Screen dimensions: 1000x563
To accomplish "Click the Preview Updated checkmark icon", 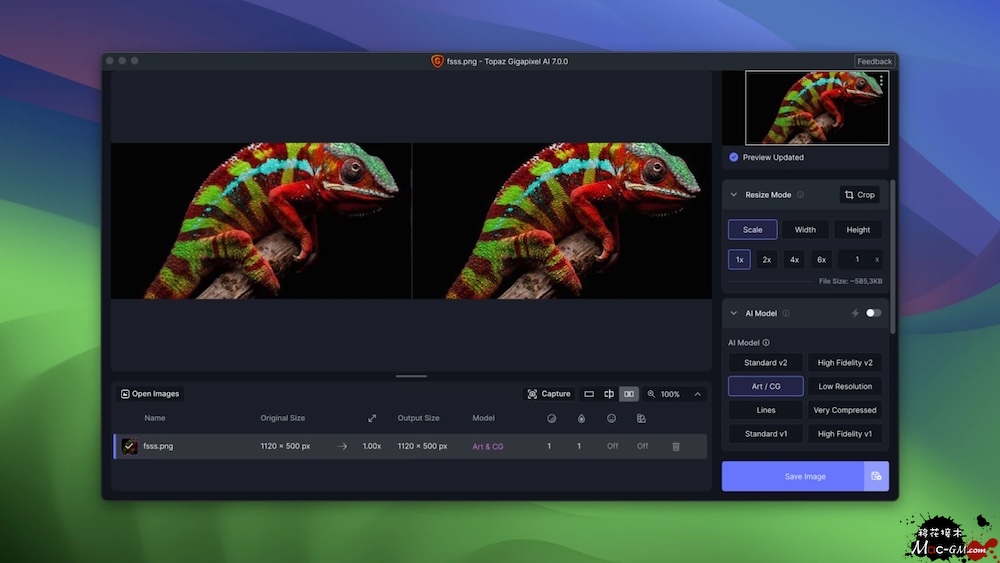I will [733, 157].
